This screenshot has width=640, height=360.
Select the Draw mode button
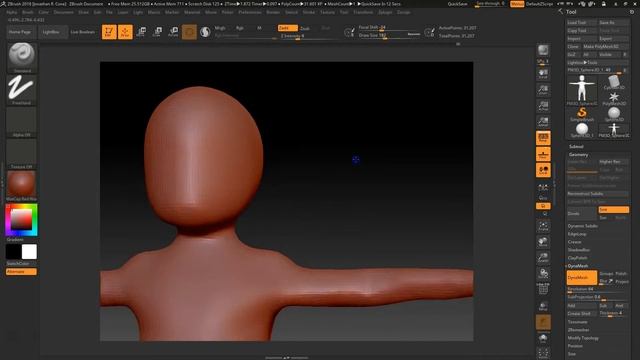click(125, 32)
